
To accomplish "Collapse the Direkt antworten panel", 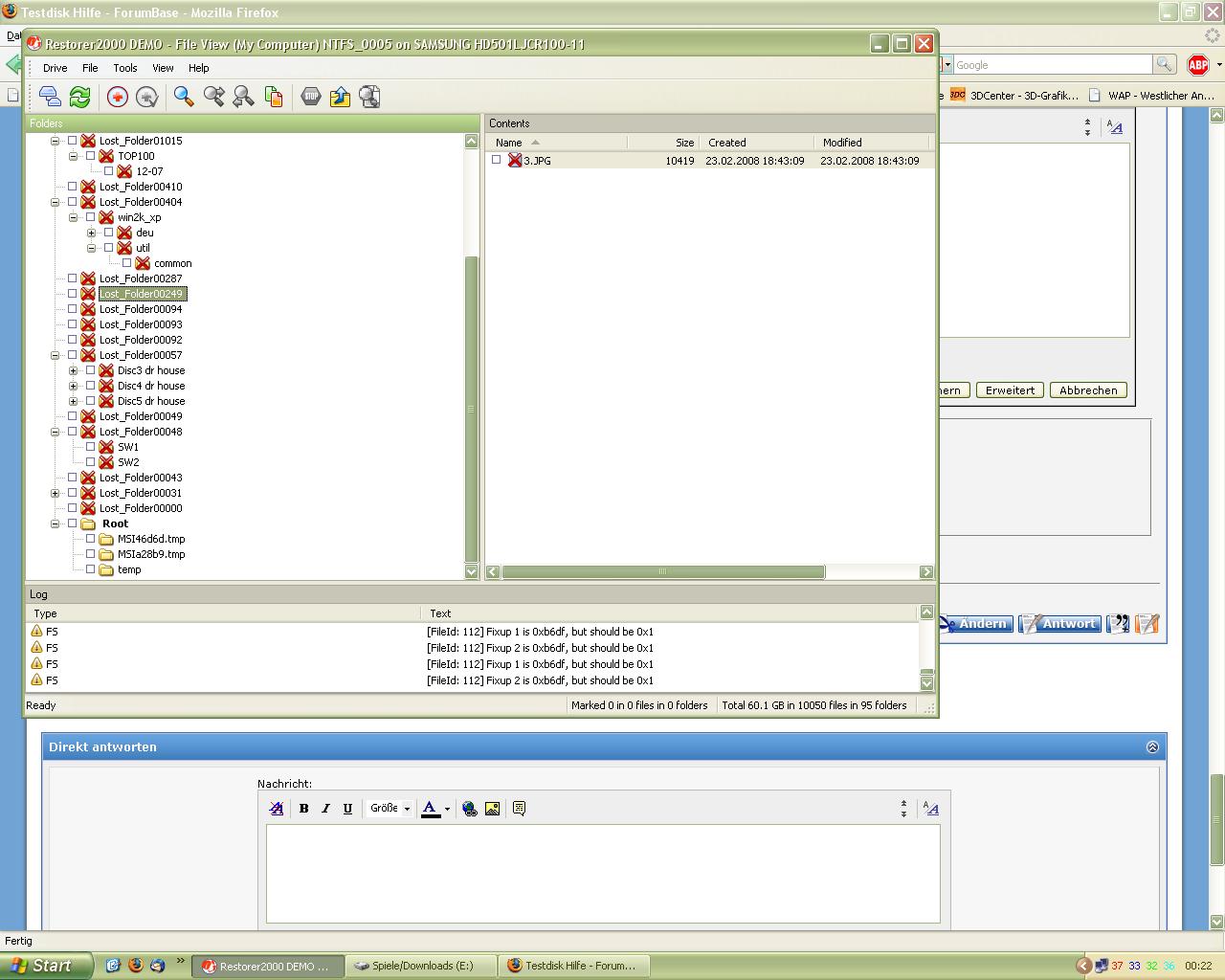I will [1152, 747].
